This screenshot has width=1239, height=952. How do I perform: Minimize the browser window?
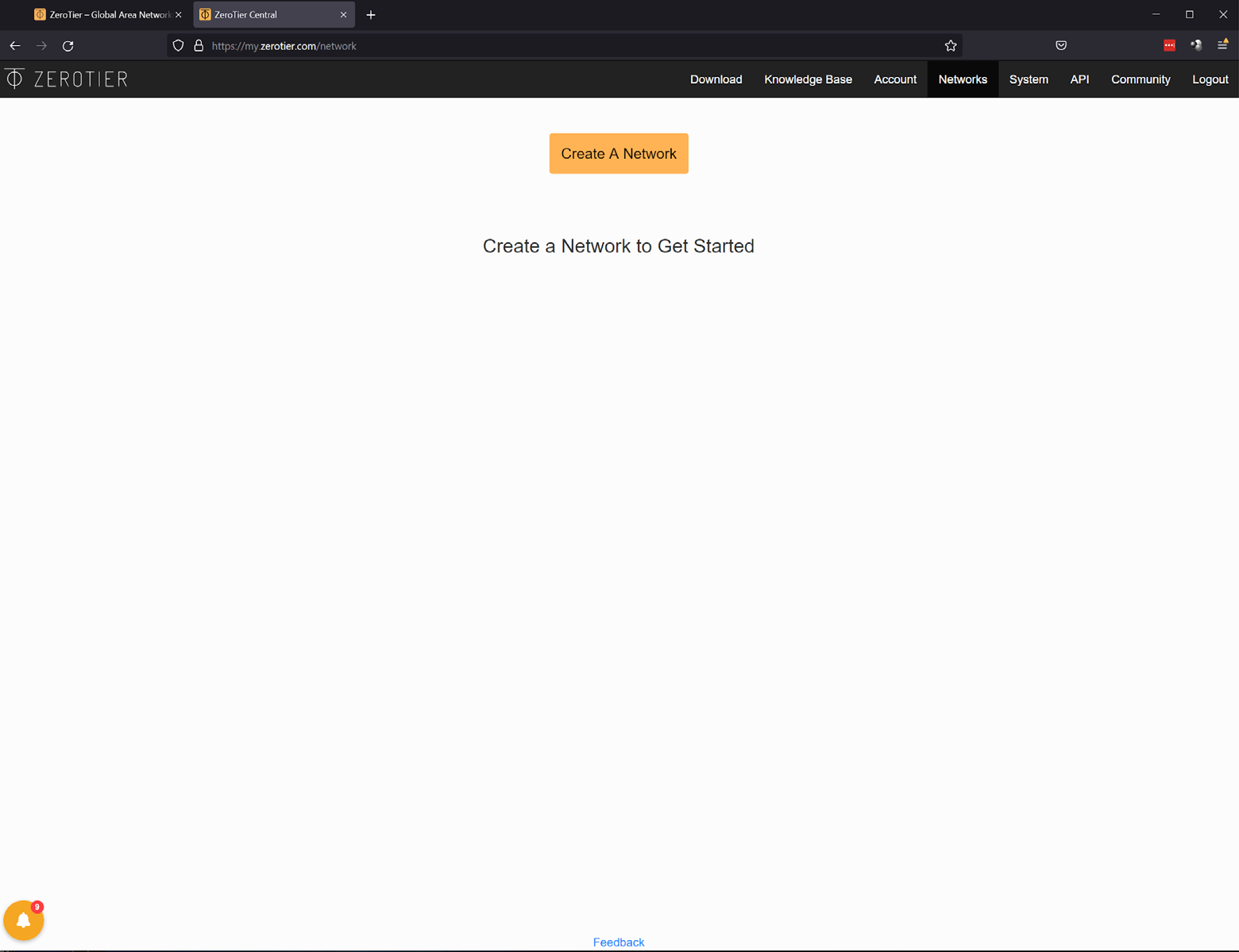click(1156, 14)
